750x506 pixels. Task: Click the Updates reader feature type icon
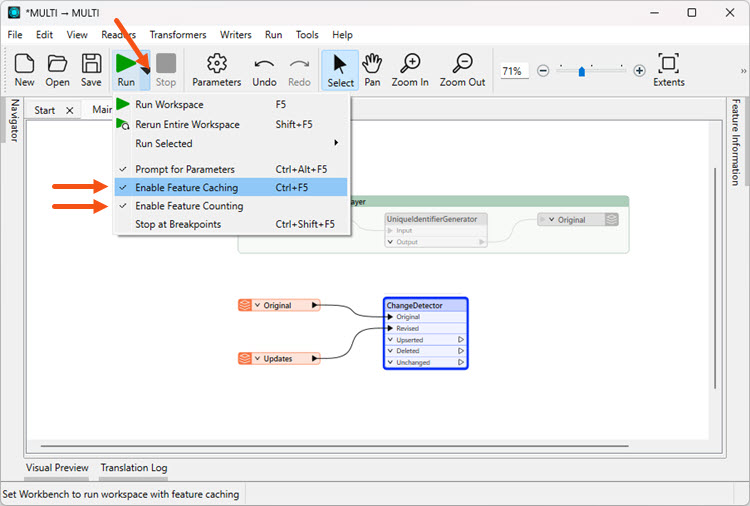pos(245,358)
